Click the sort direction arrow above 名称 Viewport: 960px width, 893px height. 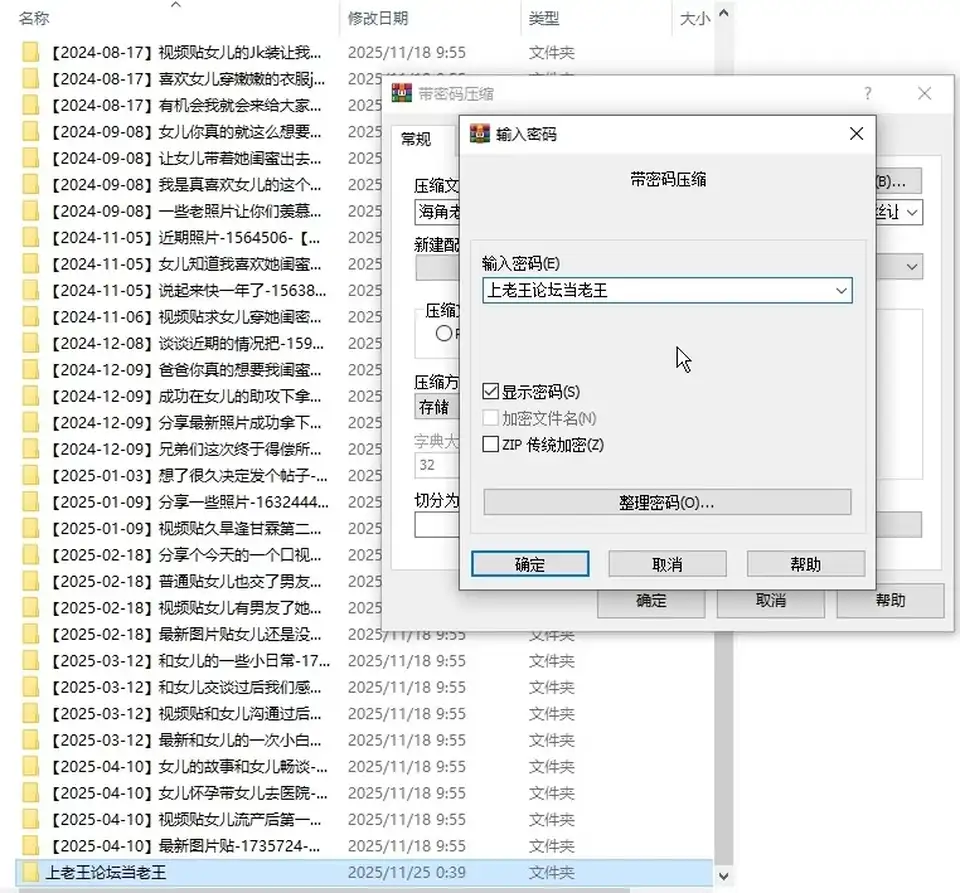176,5
